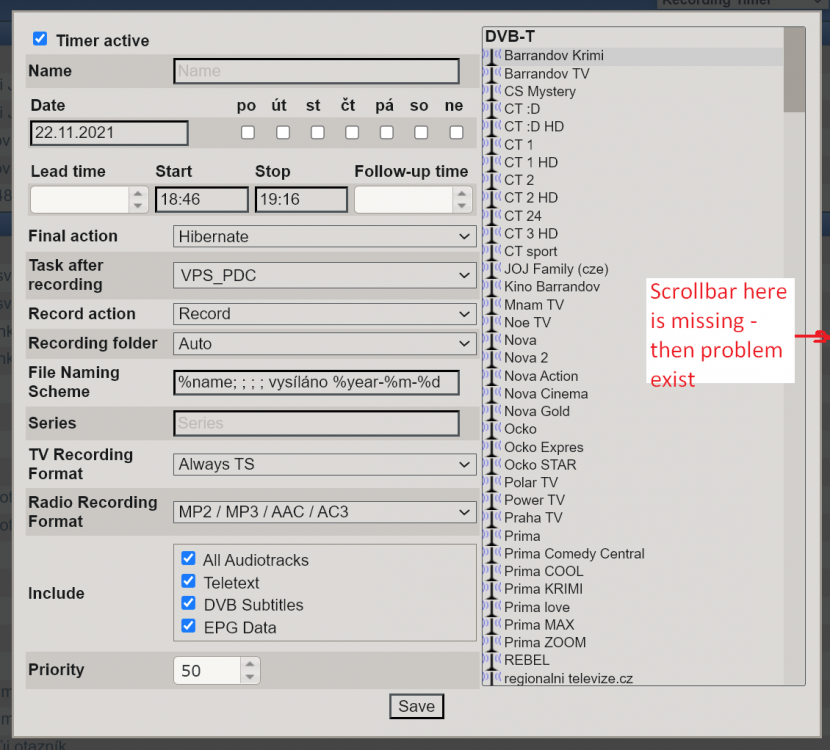Viewport: 830px width, 750px height.
Task: Click into the timer Name field
Action: click(316, 71)
